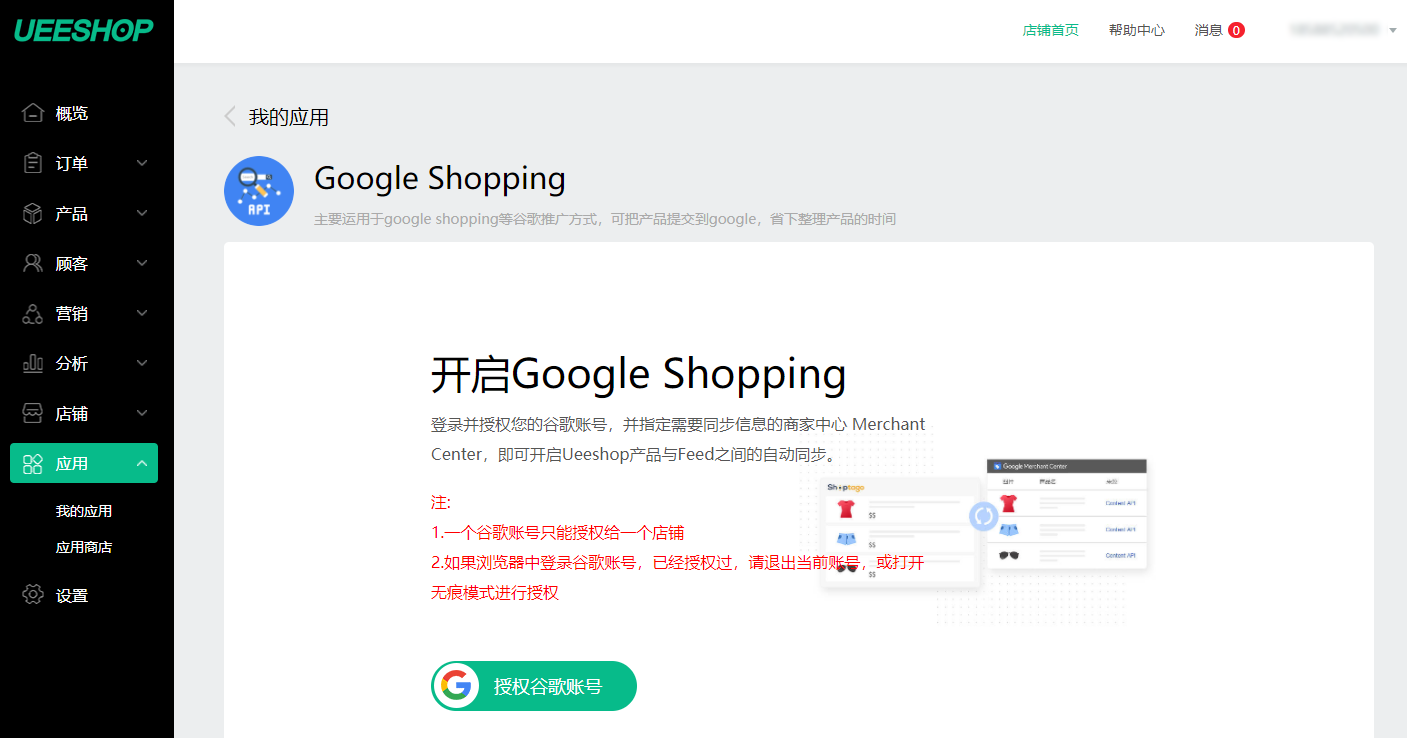Open the account dropdown arrow at top right

(1393, 30)
